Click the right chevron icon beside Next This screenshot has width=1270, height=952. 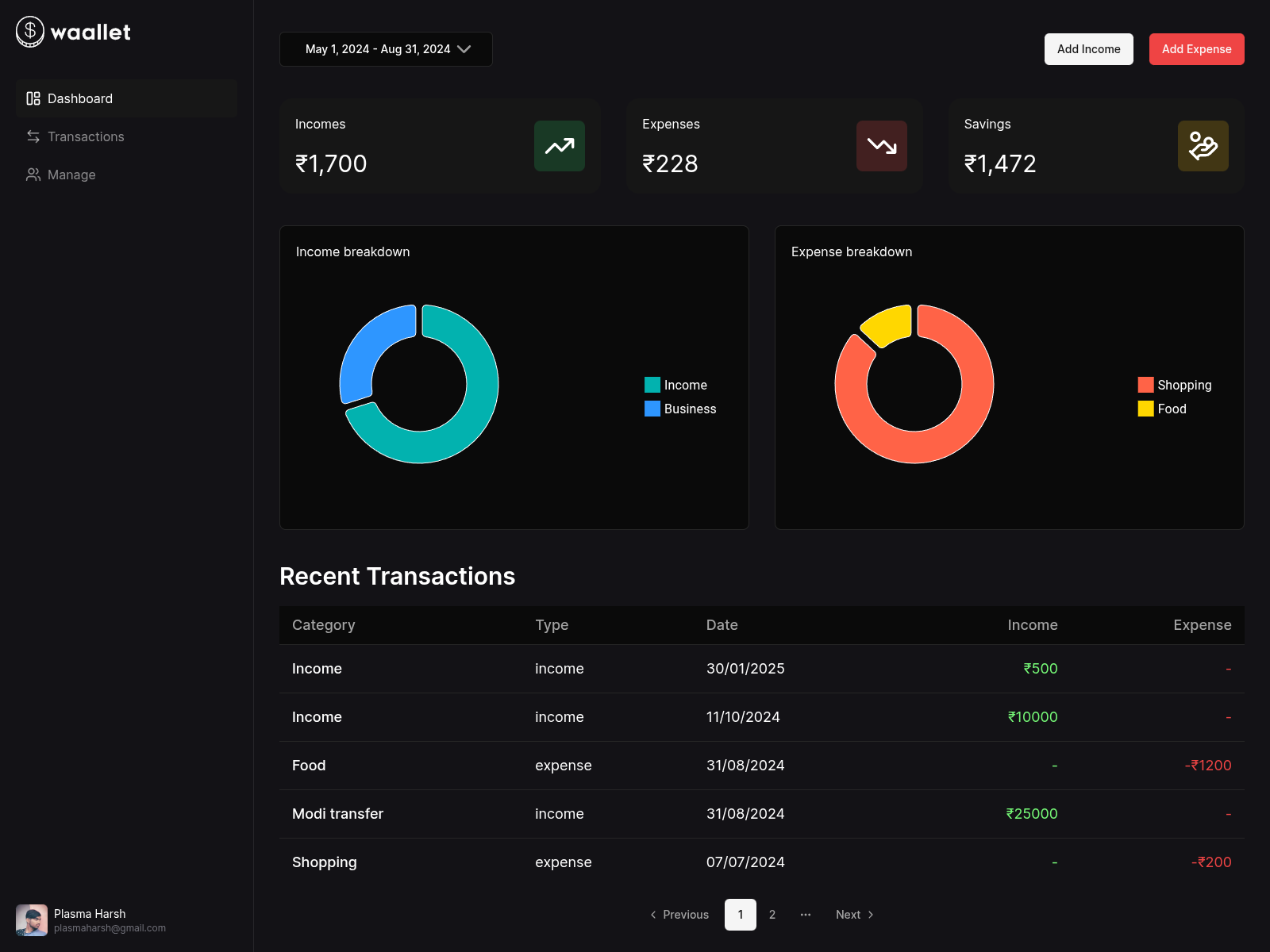(871, 915)
